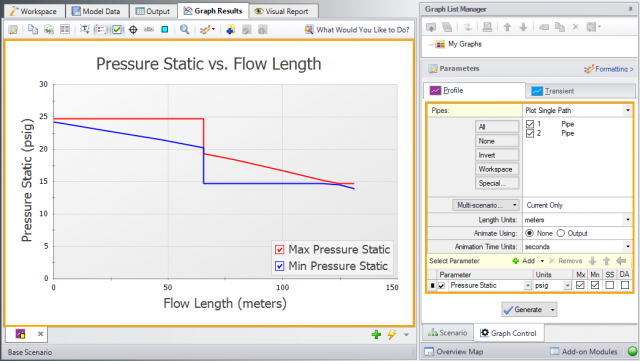Click the green plus icon below graph

(x=376, y=334)
